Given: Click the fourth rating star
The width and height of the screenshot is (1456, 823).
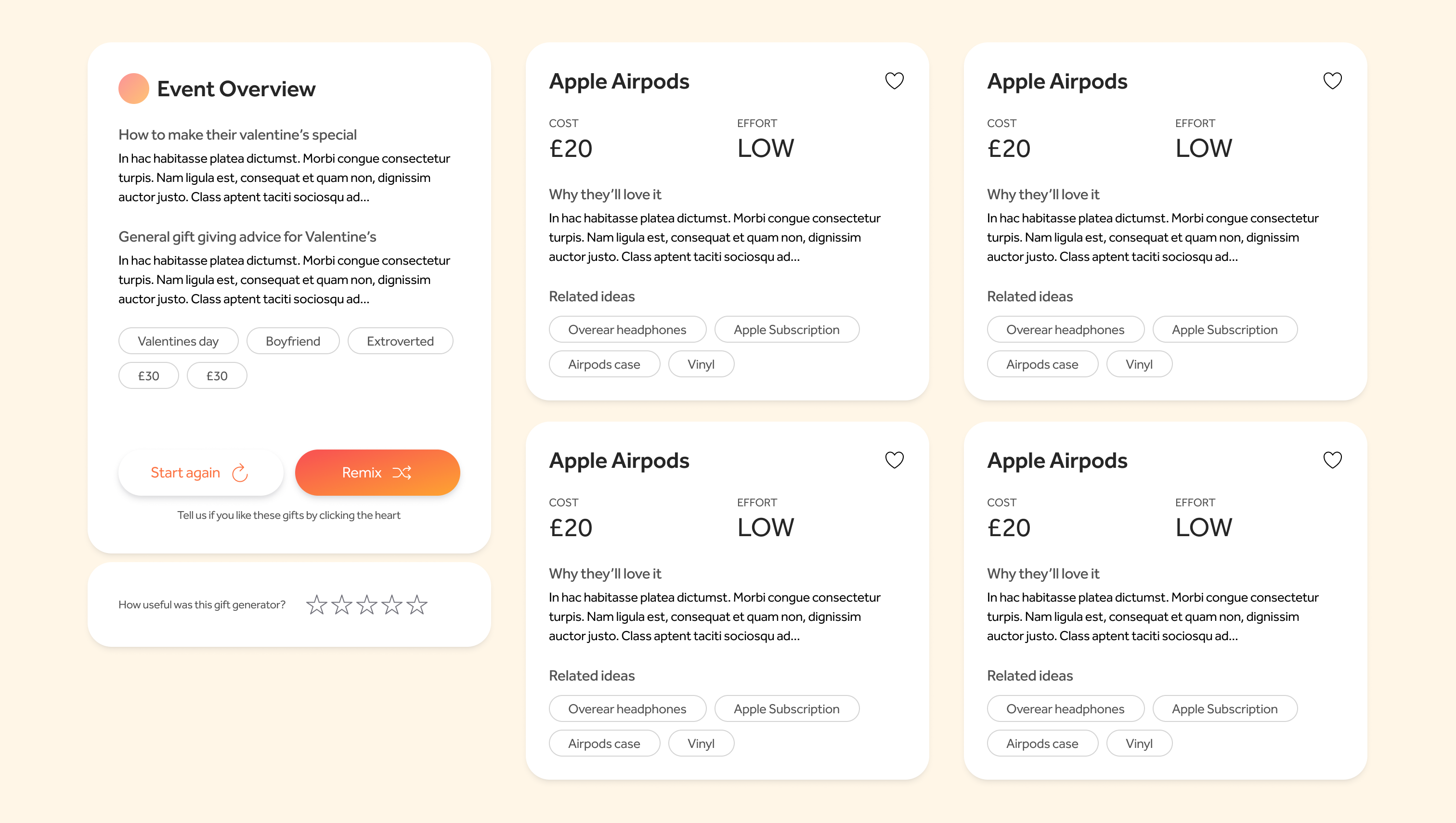Looking at the screenshot, I should tap(392, 605).
